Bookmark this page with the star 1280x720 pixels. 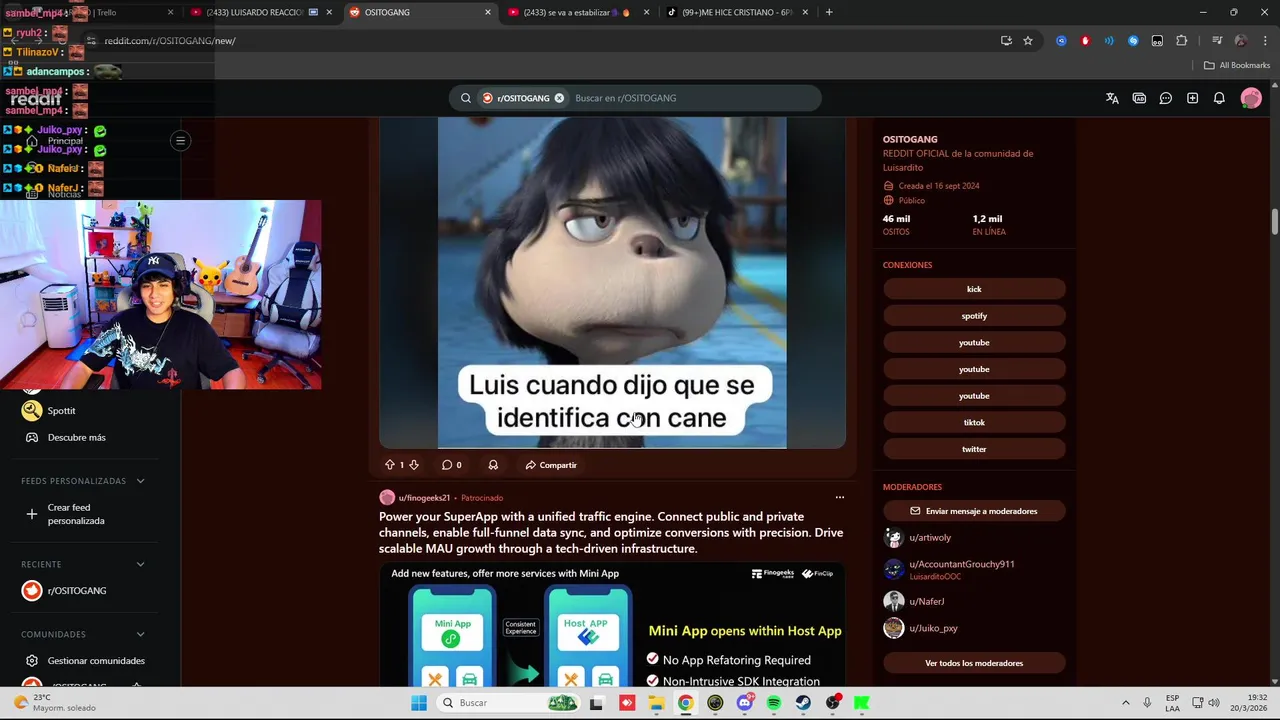1028,41
